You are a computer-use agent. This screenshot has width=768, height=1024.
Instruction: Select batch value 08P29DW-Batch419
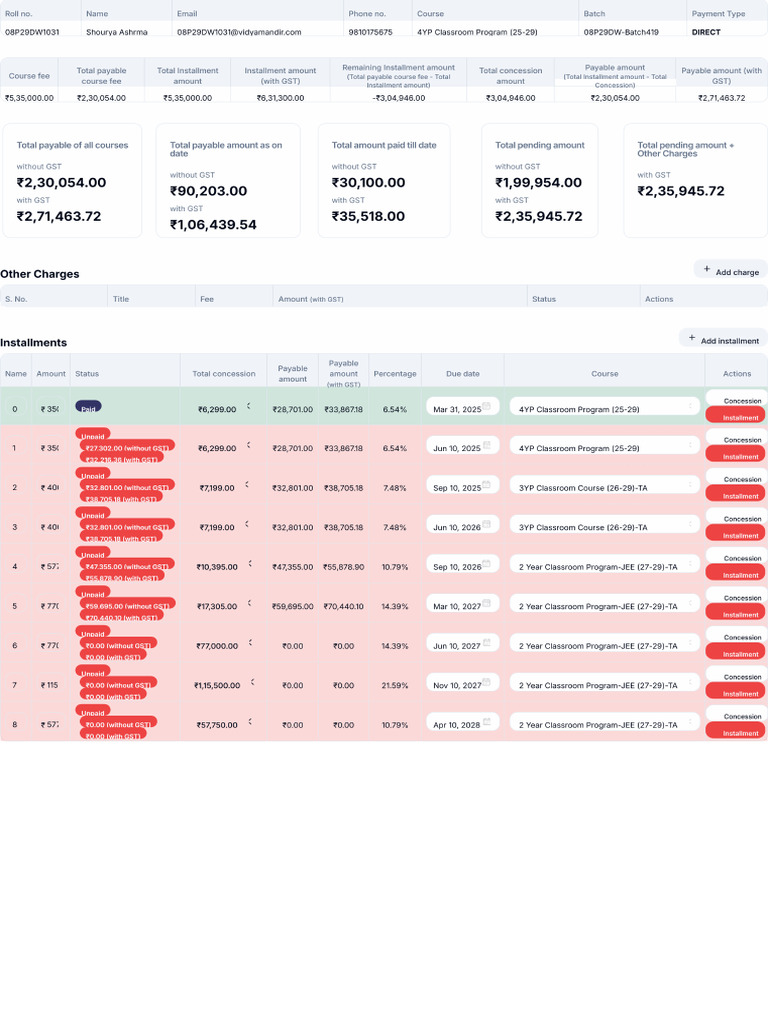point(621,32)
